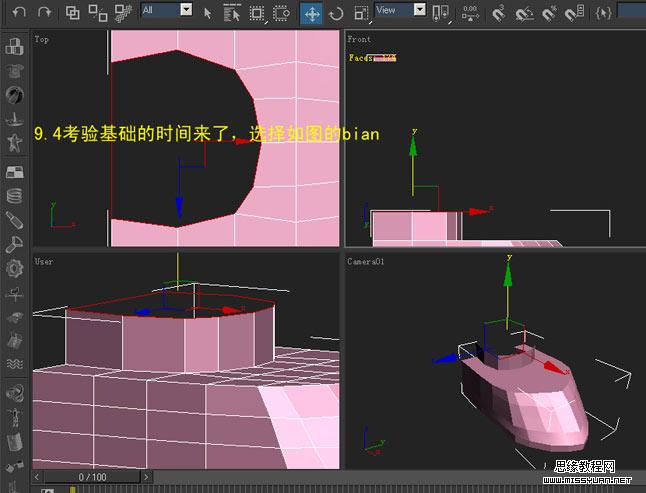Screen dimensions: 646x493
Task: Activate the Unlink Selection tool
Action: click(x=98, y=13)
